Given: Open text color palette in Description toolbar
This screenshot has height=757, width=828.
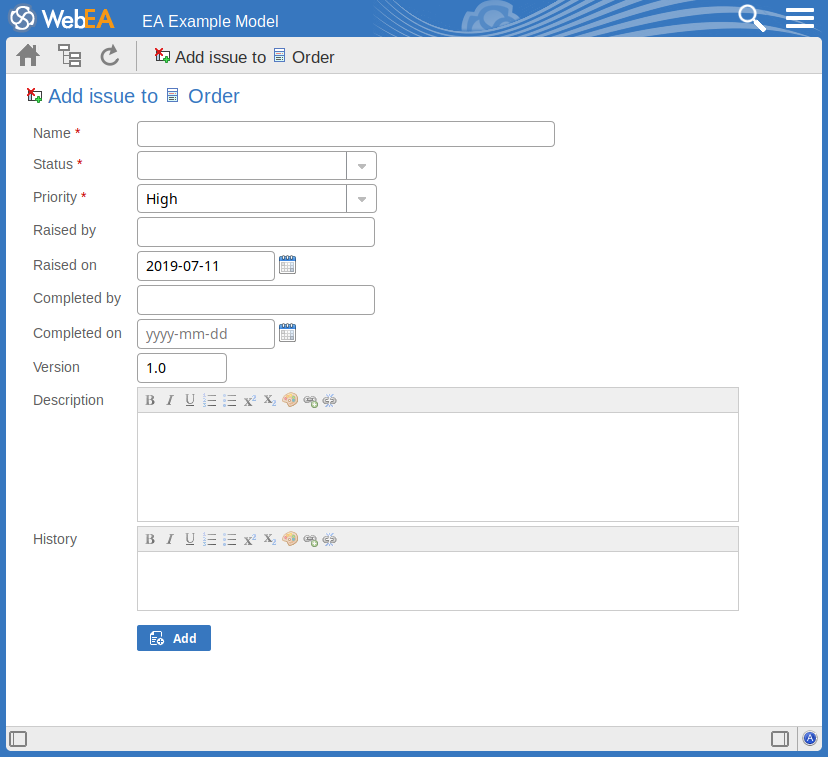Looking at the screenshot, I should click(290, 400).
